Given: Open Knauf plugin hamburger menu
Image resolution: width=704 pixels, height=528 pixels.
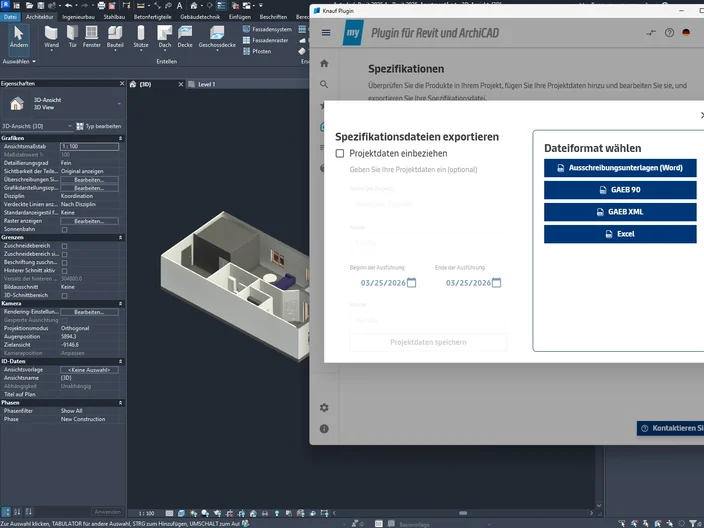Looking at the screenshot, I should (326, 33).
